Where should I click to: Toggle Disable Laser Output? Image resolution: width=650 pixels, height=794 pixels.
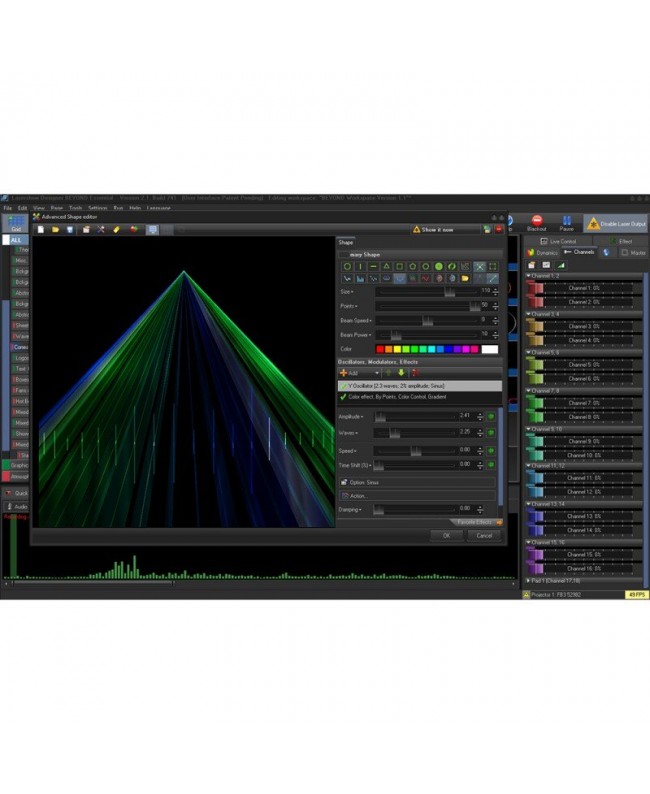pos(616,223)
